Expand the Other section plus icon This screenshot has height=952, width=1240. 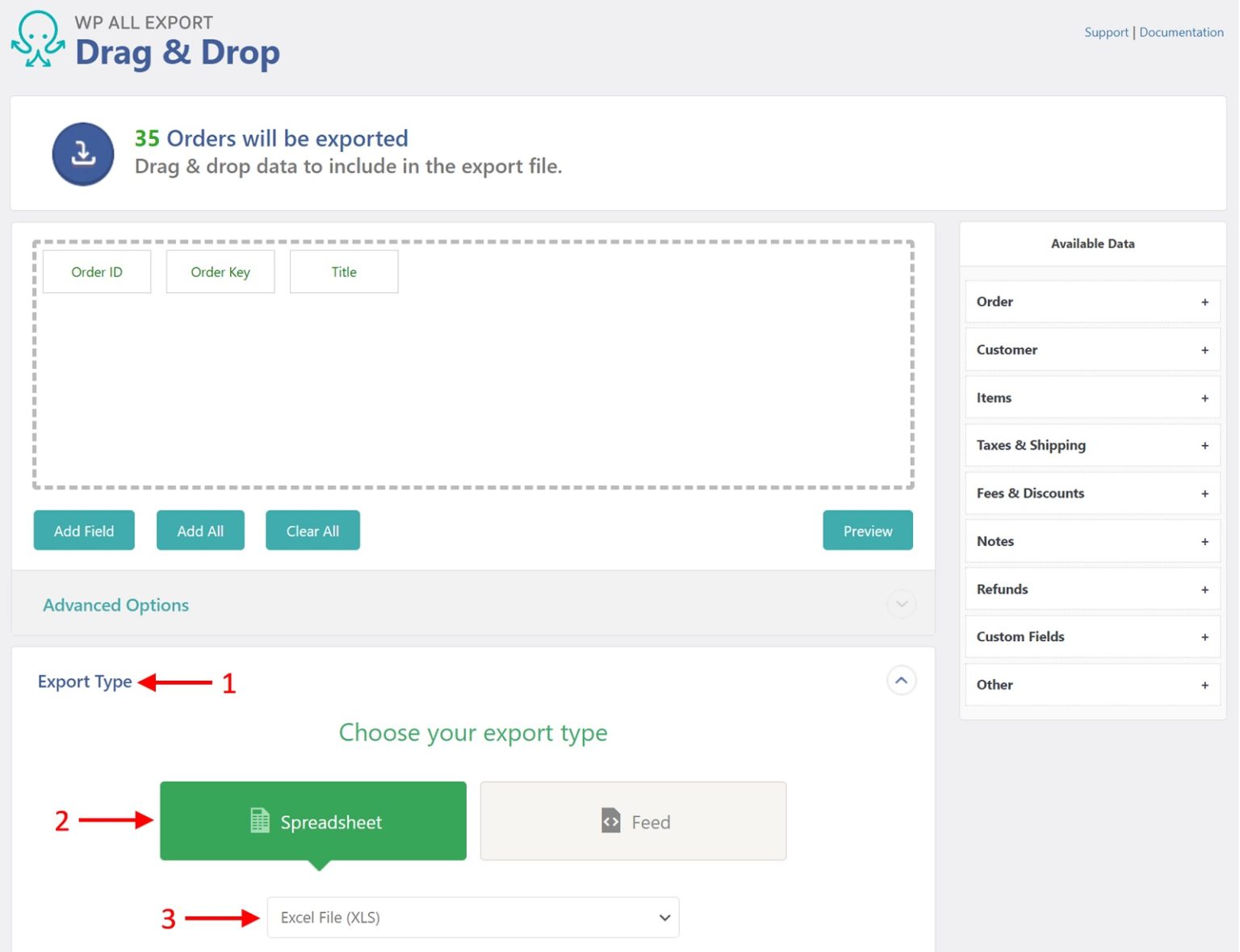point(1204,685)
